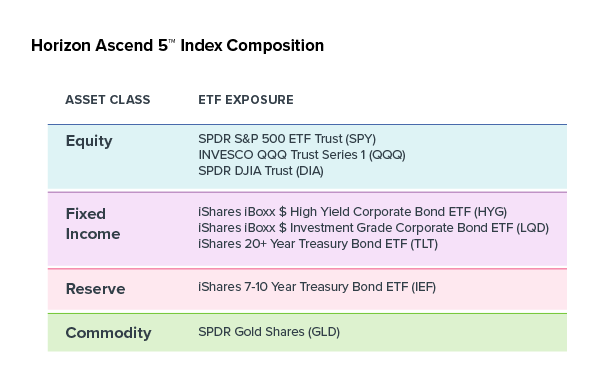Click SPDR DJIA Trust (DIA) entry
The width and height of the screenshot is (600, 392).
tap(261, 171)
